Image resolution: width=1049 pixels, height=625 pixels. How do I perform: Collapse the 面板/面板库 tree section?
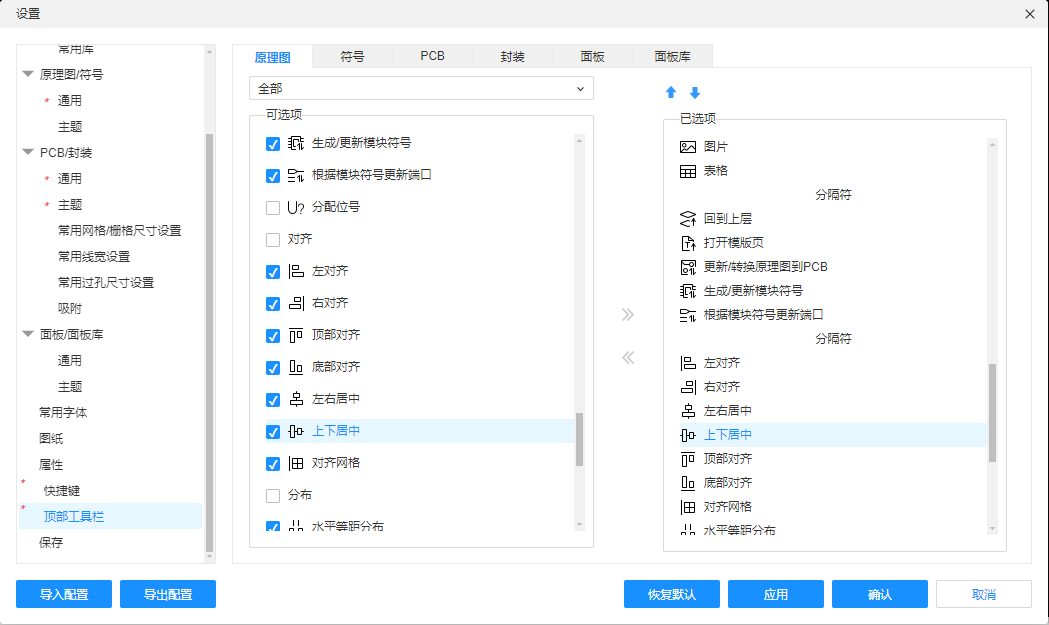tap(28, 335)
